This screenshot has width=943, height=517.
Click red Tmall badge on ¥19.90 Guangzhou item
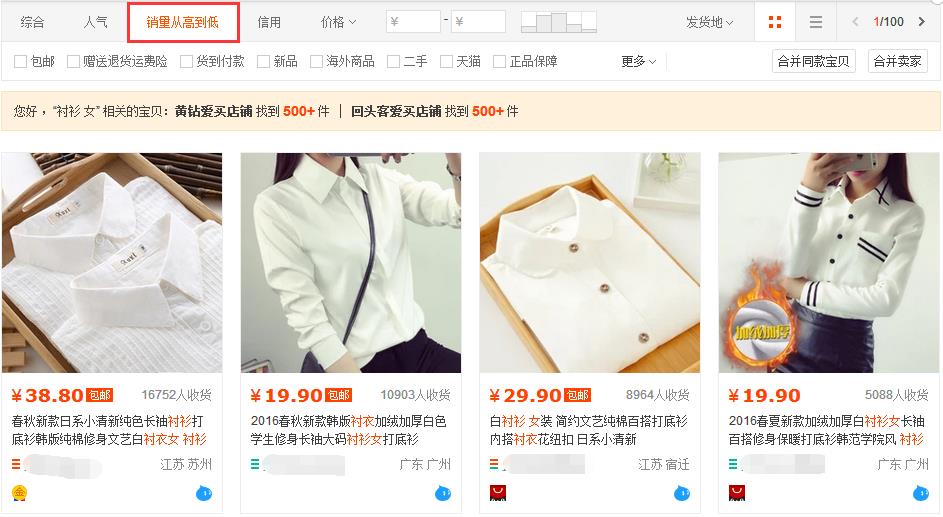737,493
